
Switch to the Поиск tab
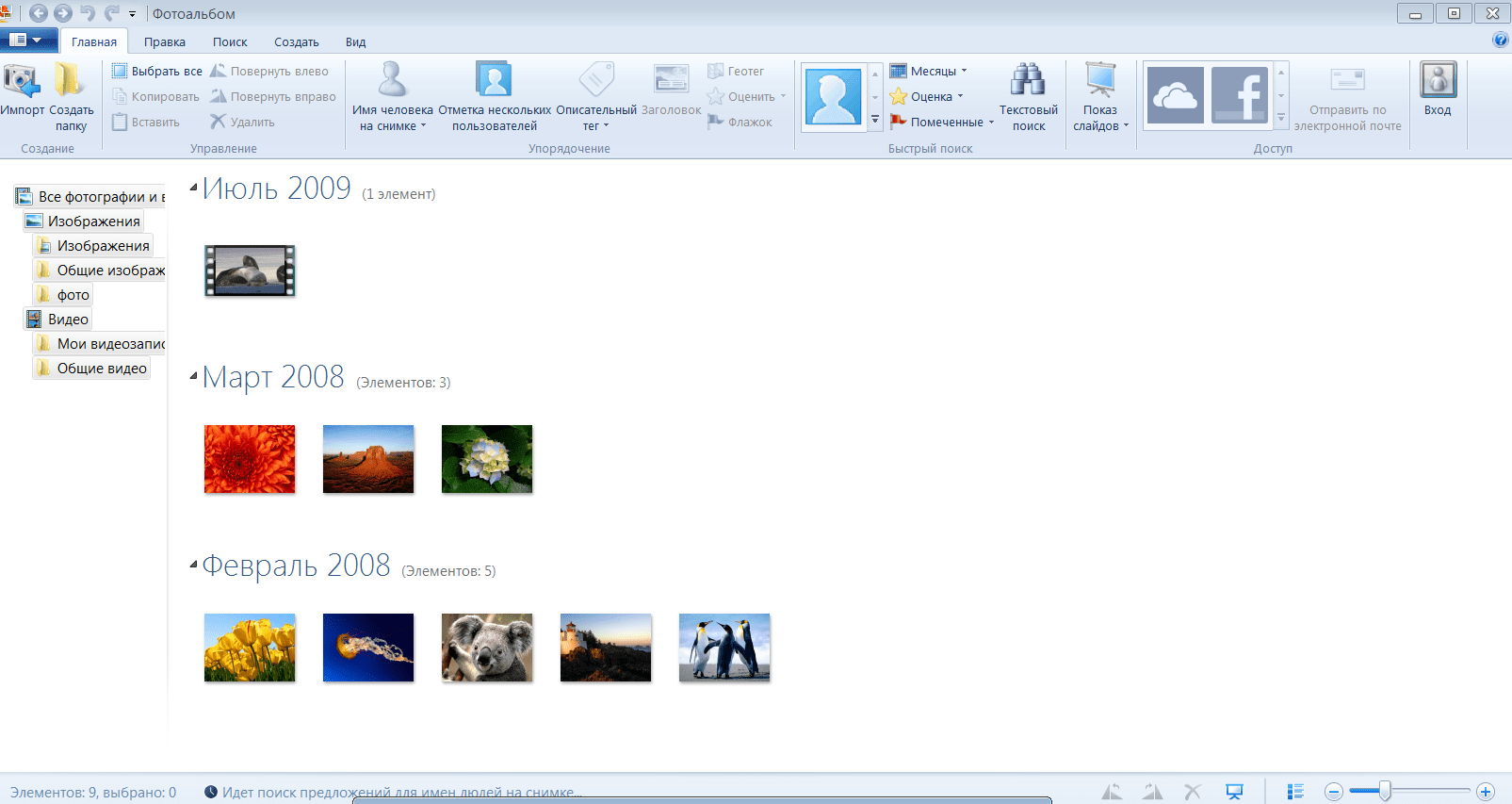230,41
